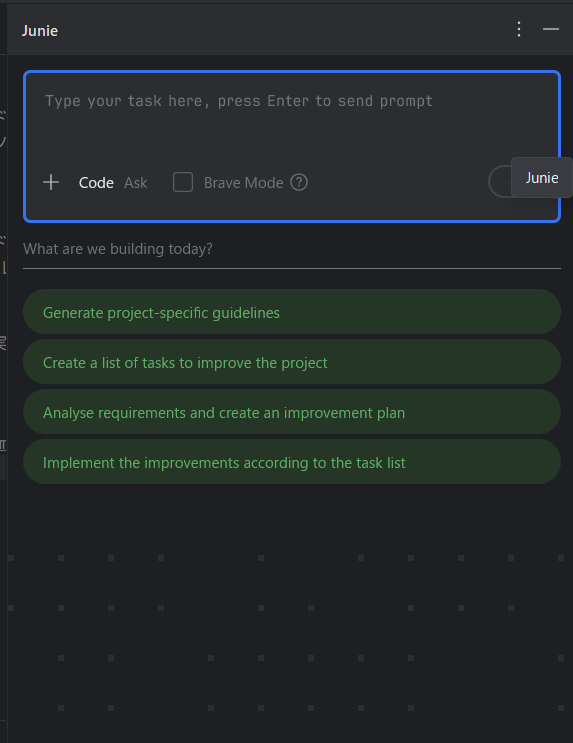Image resolution: width=573 pixels, height=743 pixels.
Task: Switch to Ask mode
Action: click(x=136, y=183)
